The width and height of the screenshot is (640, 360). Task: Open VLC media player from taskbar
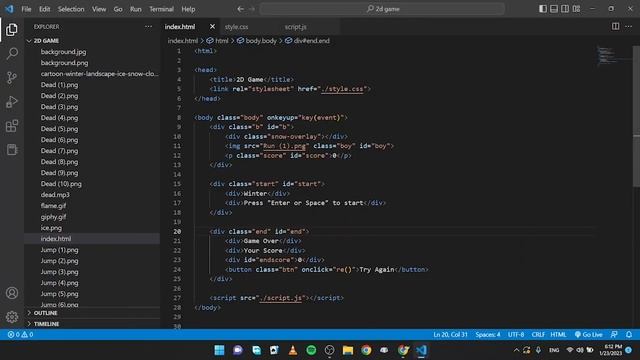pos(293,350)
